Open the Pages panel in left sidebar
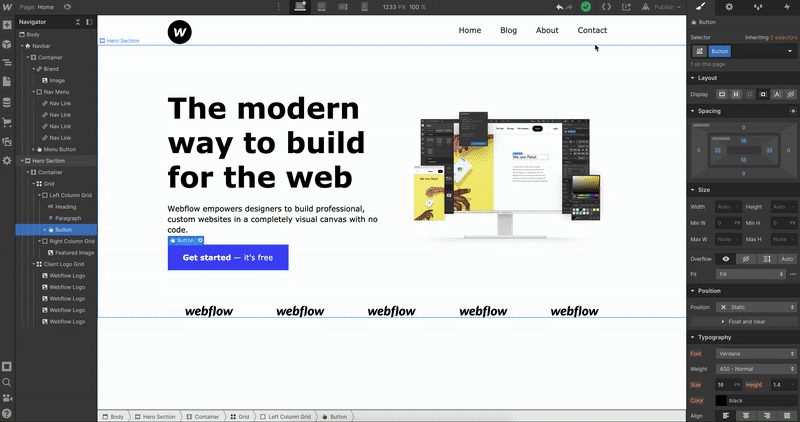Image resolution: width=800 pixels, height=422 pixels. pos(7,82)
